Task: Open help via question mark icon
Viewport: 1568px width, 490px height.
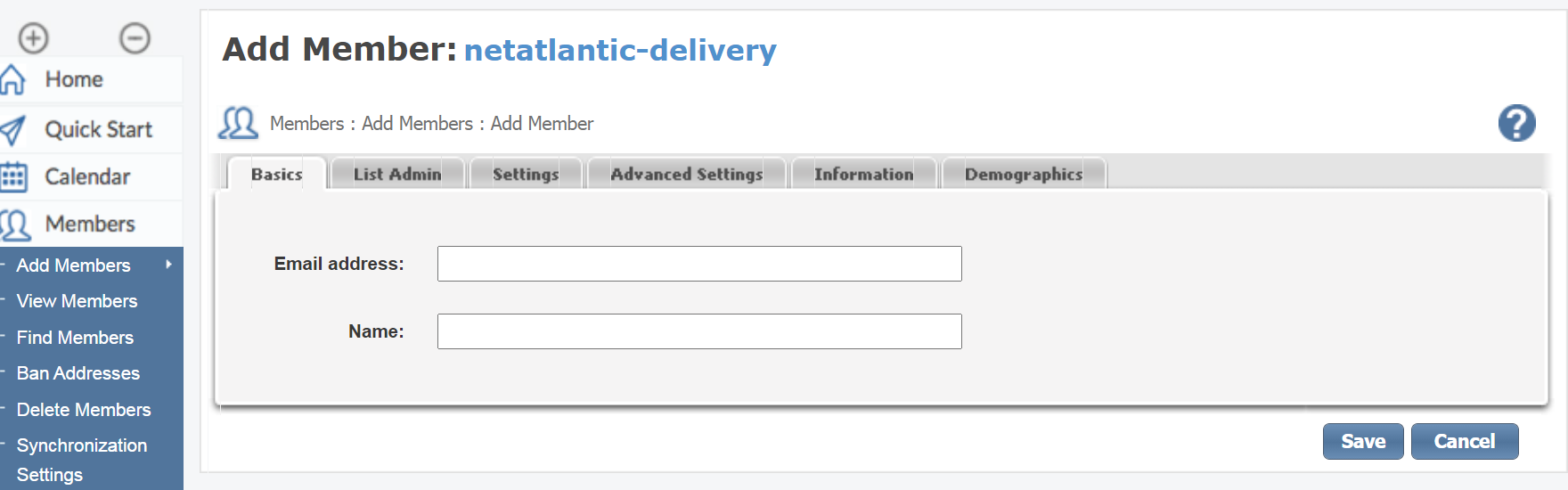Action: pyautogui.click(x=1516, y=123)
